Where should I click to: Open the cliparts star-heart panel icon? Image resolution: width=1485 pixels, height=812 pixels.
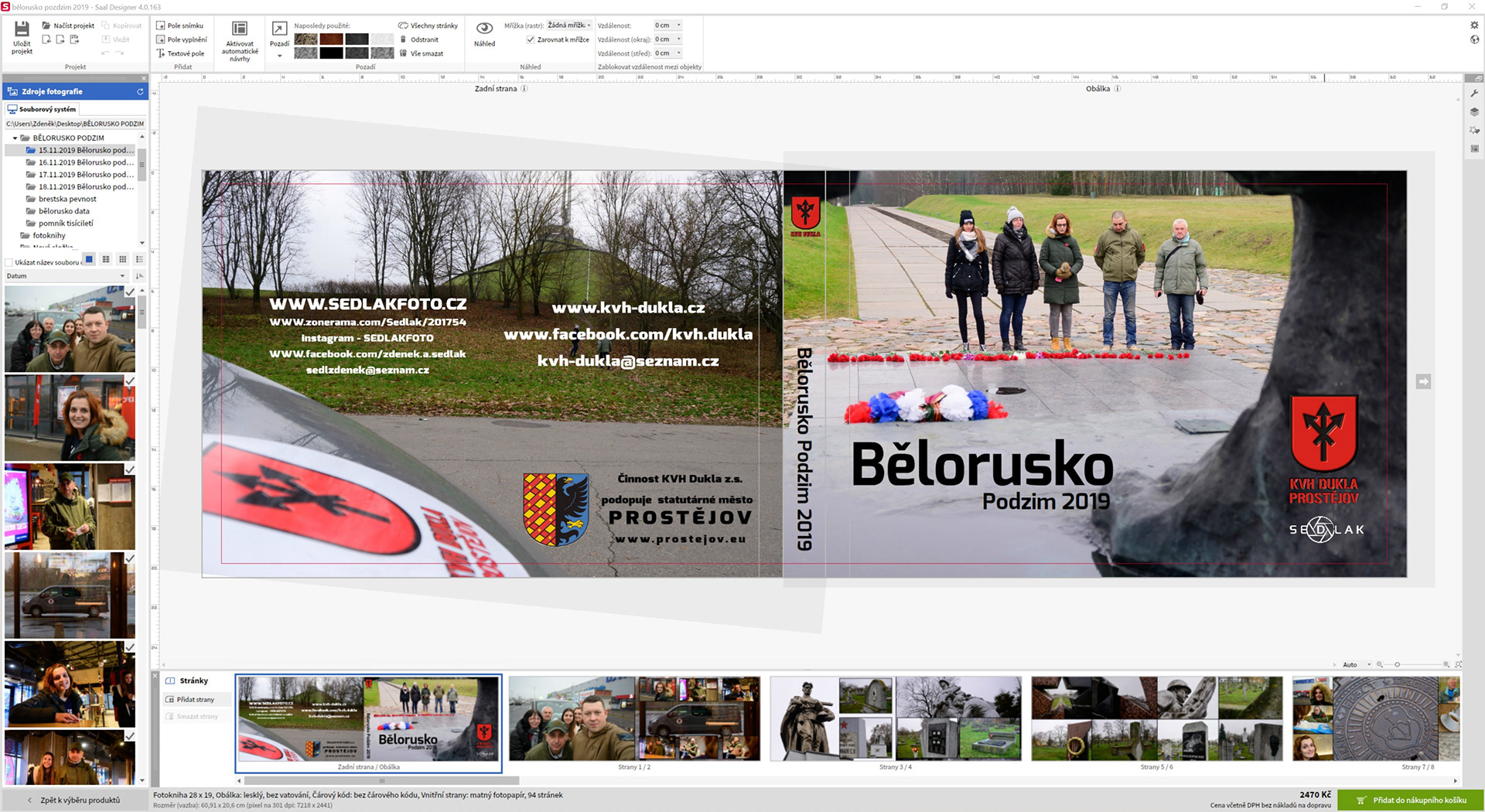(1474, 131)
